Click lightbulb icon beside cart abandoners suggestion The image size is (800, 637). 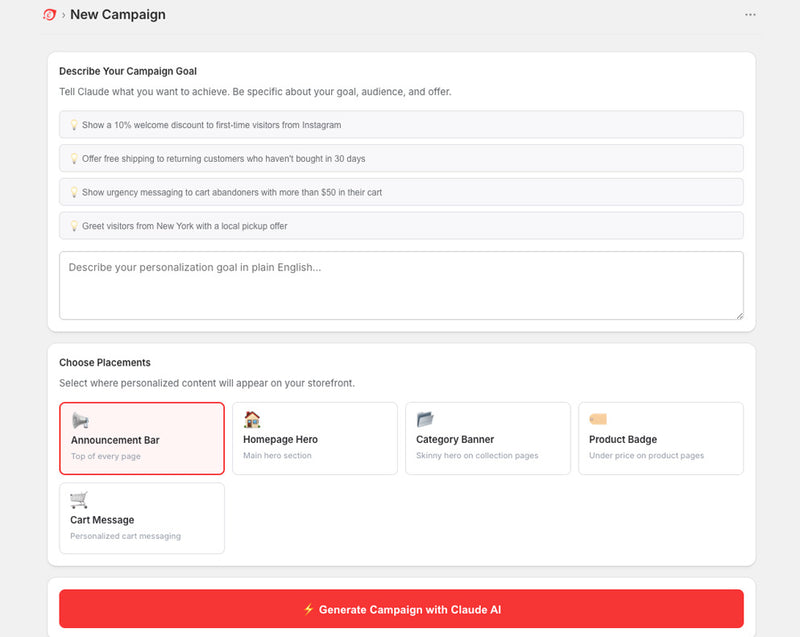click(74, 192)
